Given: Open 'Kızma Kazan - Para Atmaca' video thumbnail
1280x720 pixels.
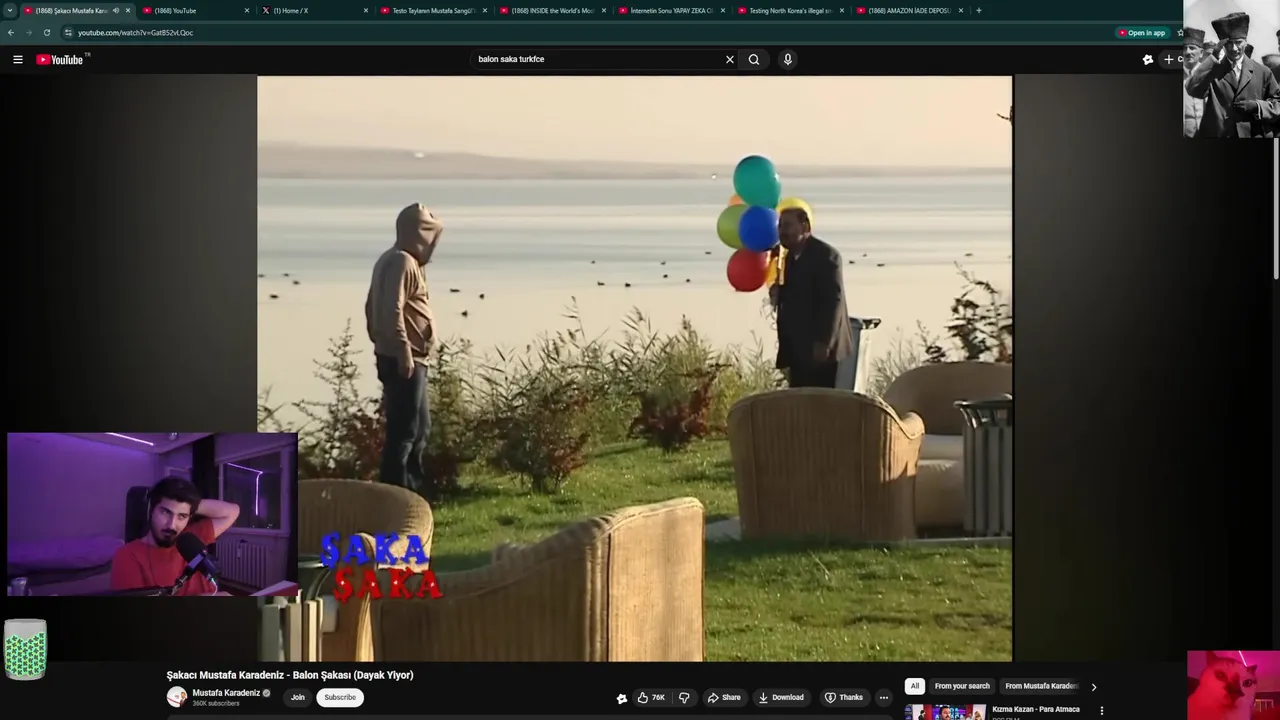Looking at the screenshot, I should click(x=945, y=712).
